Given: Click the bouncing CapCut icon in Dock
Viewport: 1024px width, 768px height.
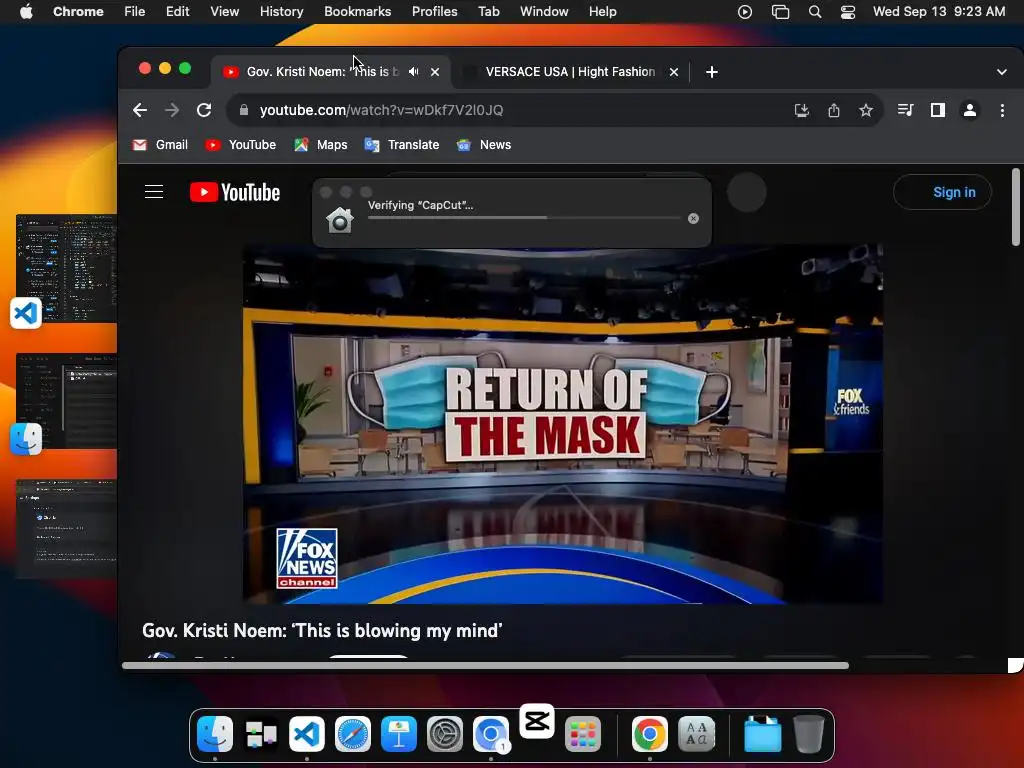Looking at the screenshot, I should (537, 721).
